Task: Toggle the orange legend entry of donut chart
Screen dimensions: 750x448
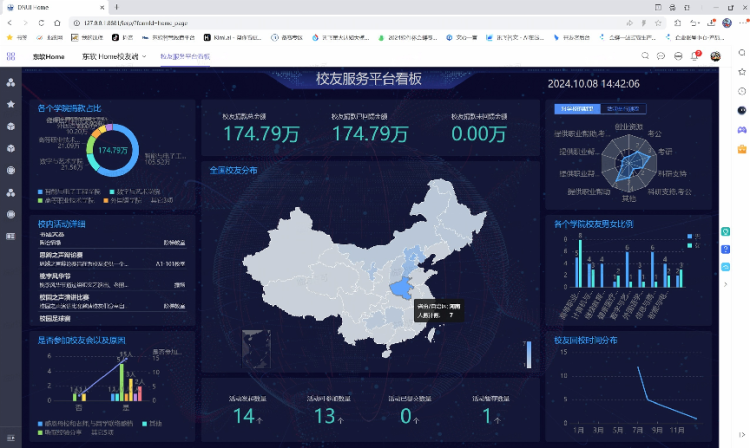Action: [122, 200]
